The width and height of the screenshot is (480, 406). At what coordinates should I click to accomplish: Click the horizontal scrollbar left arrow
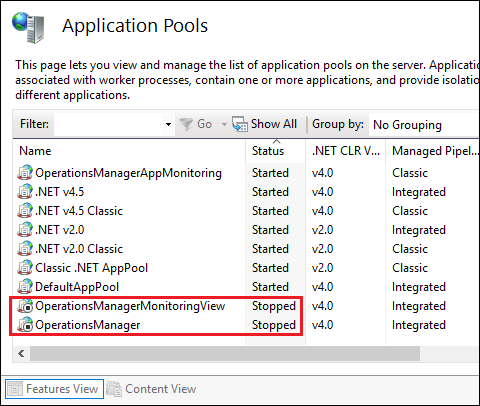[21, 353]
